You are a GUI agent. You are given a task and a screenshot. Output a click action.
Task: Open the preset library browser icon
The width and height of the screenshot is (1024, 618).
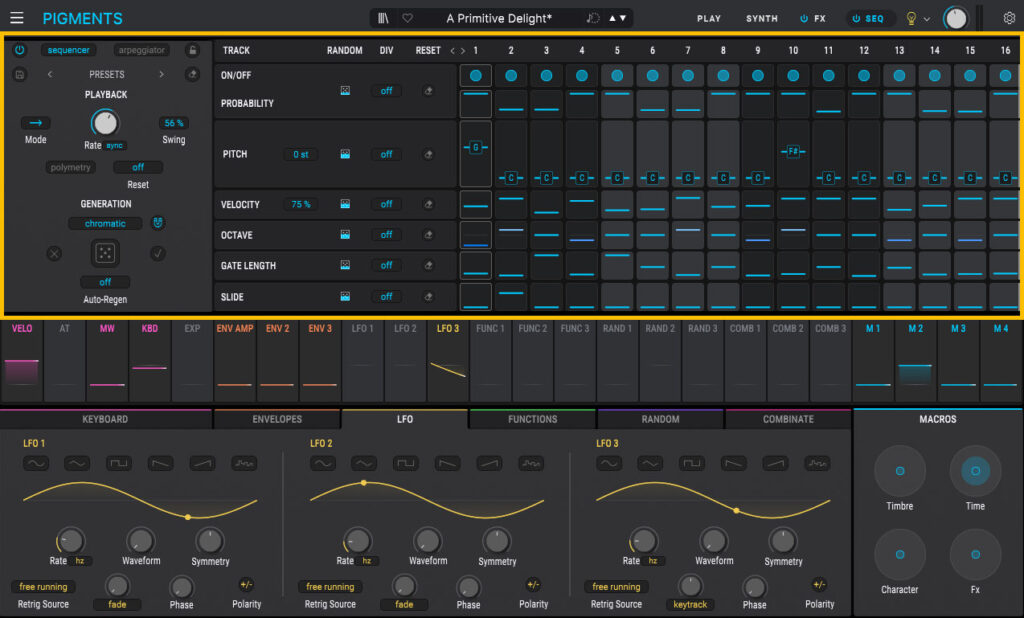383,18
